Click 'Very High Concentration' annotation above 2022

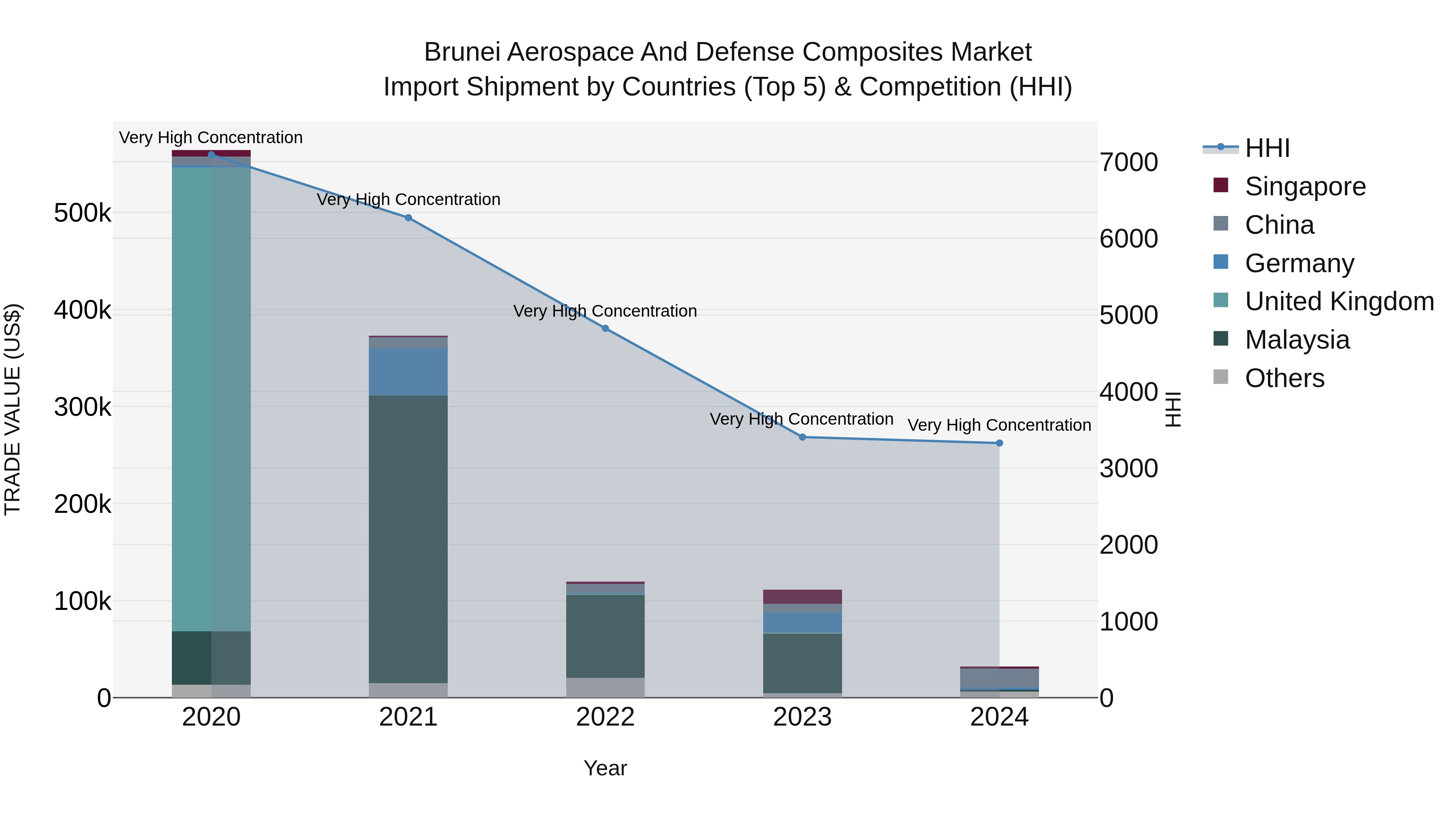(x=605, y=311)
